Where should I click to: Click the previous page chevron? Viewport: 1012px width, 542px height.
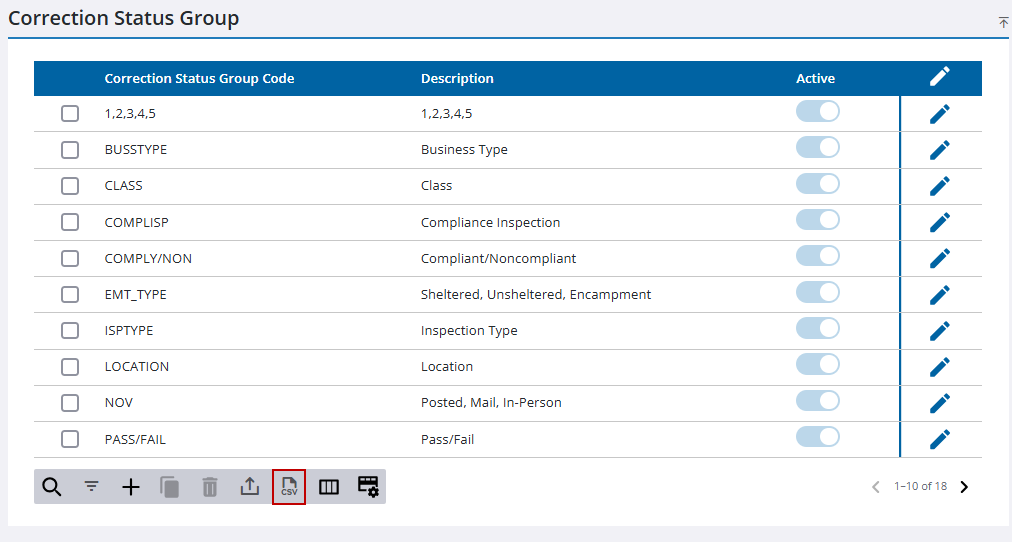coord(876,487)
